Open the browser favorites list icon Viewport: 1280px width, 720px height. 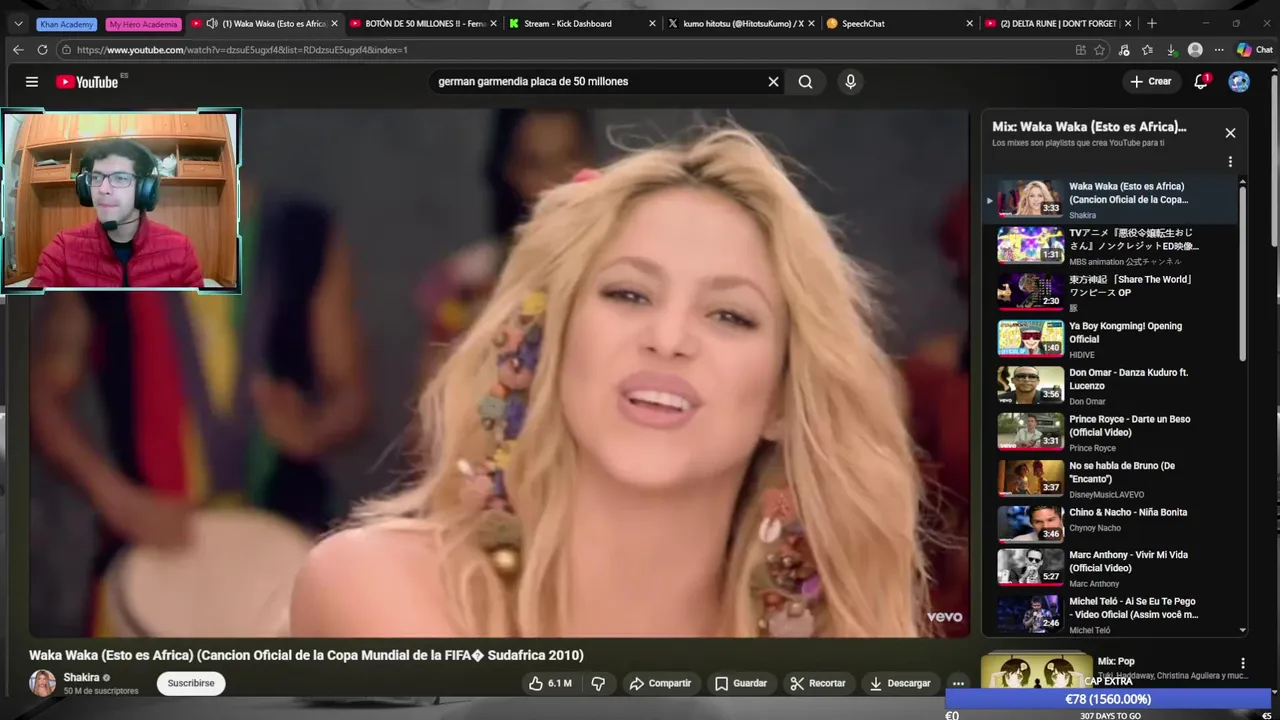(x=1148, y=49)
